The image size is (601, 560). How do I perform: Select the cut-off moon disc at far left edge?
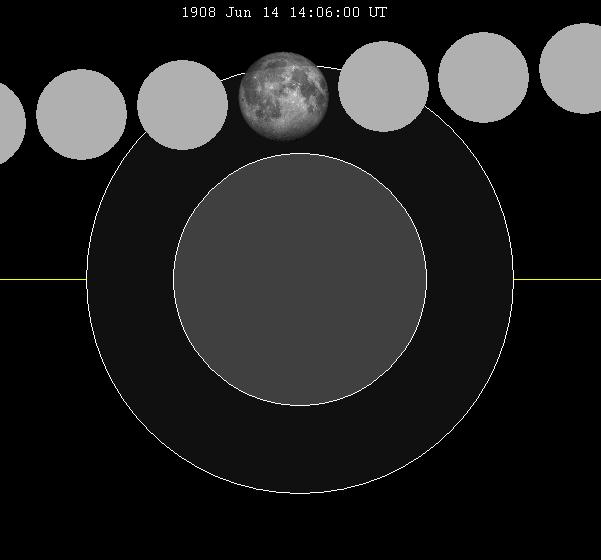(x=8, y=123)
